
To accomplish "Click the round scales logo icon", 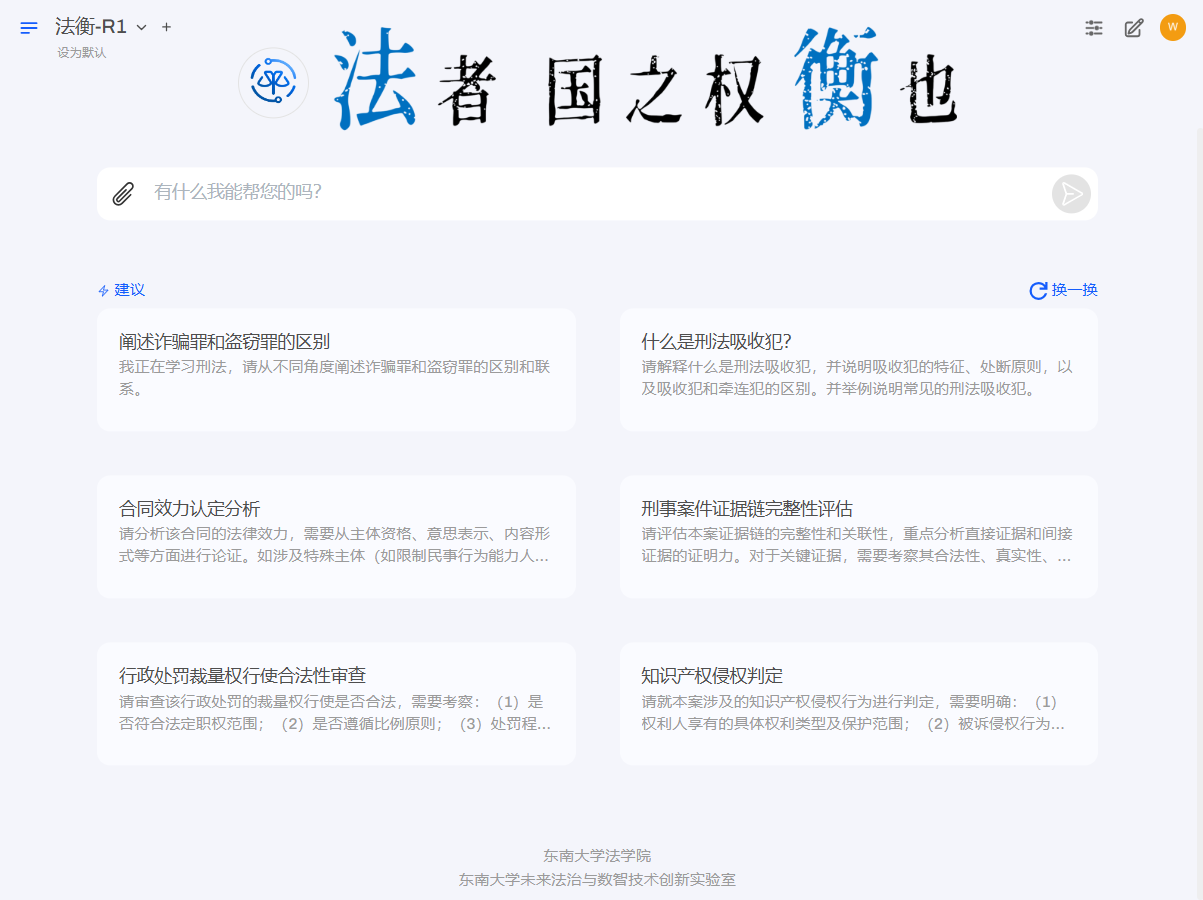I will coord(273,83).
